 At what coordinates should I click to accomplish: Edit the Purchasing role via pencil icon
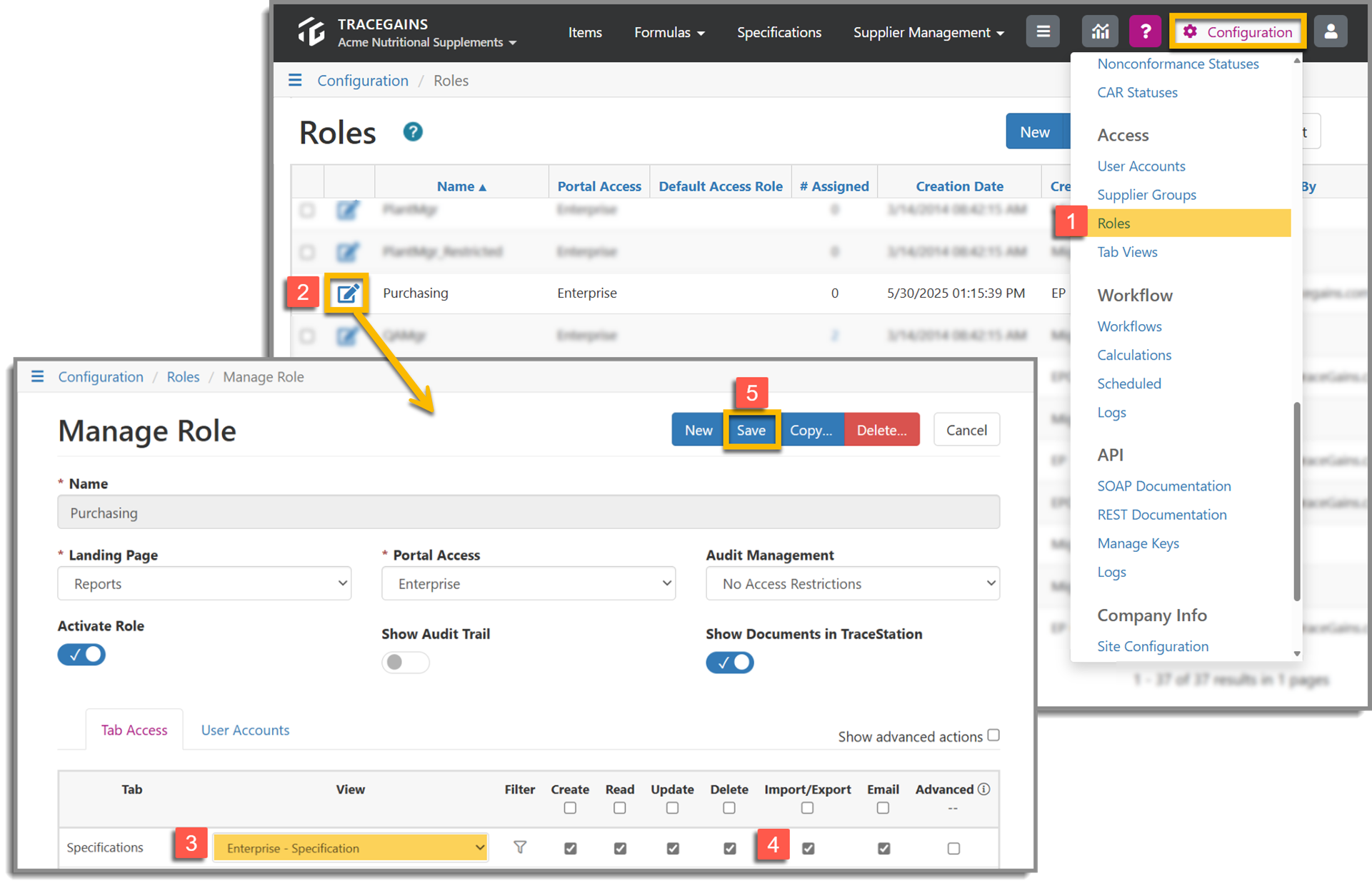point(347,293)
